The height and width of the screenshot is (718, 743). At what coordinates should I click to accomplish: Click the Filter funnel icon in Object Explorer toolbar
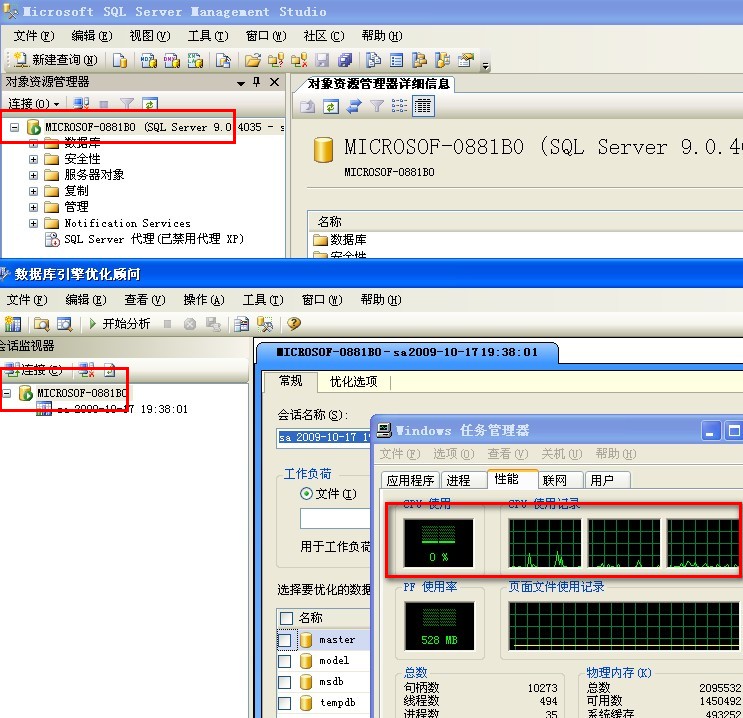[x=127, y=103]
